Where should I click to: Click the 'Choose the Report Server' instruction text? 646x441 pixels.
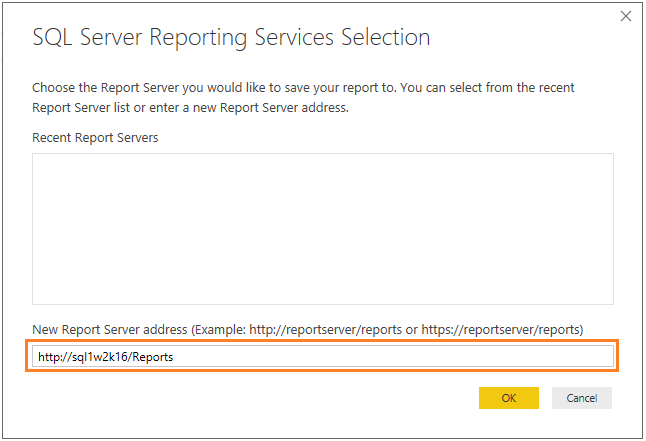pos(303,97)
